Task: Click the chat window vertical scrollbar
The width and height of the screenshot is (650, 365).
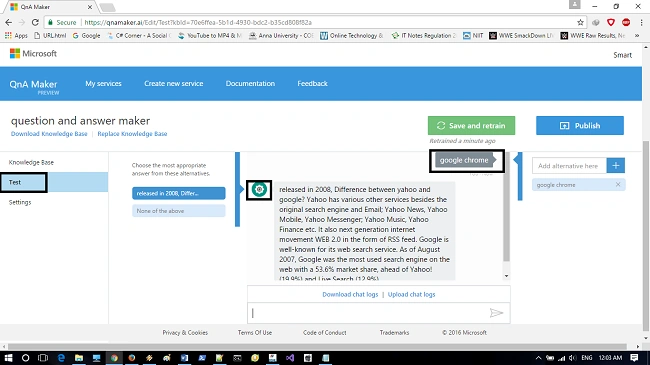Action: [x=506, y=207]
